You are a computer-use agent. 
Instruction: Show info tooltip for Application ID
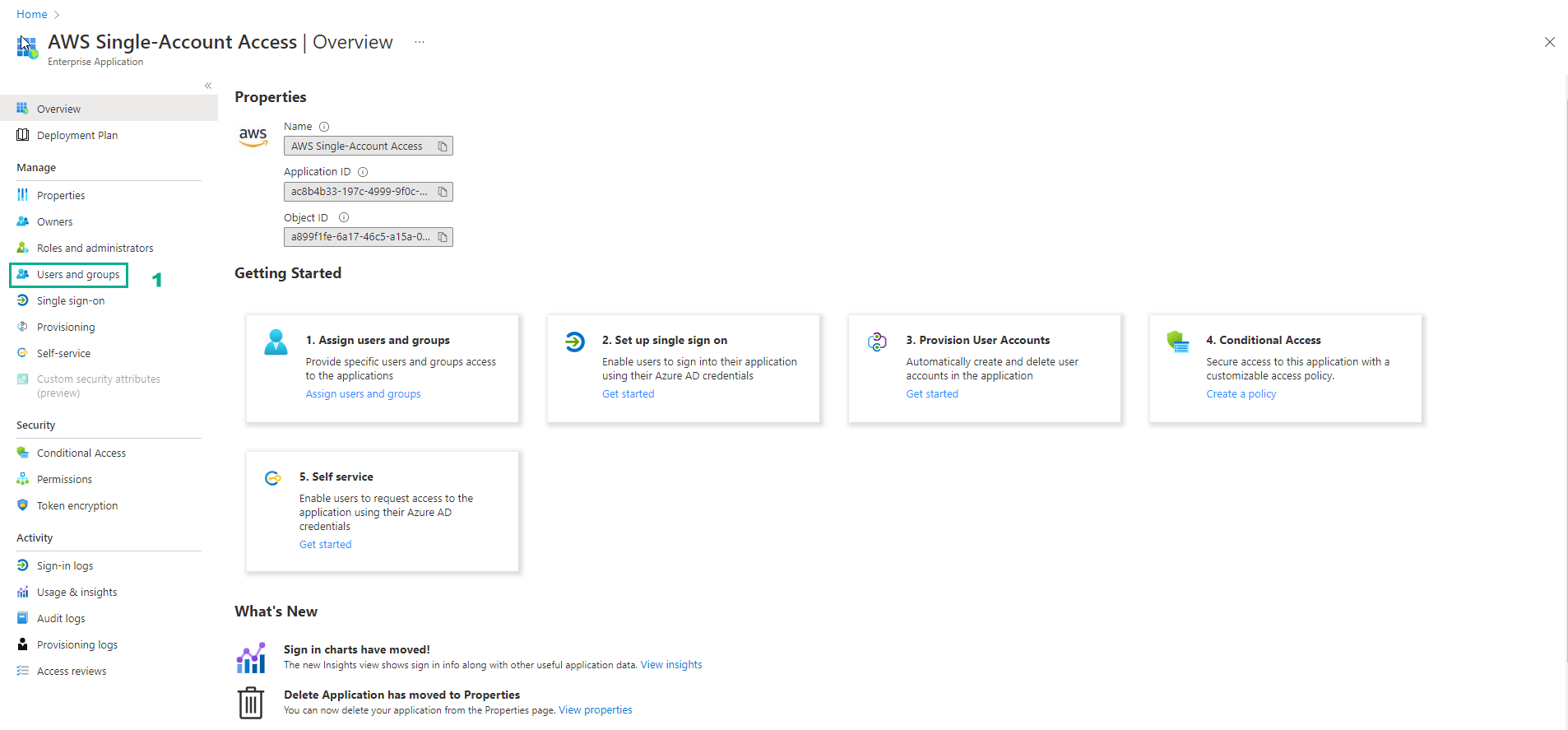(x=363, y=172)
